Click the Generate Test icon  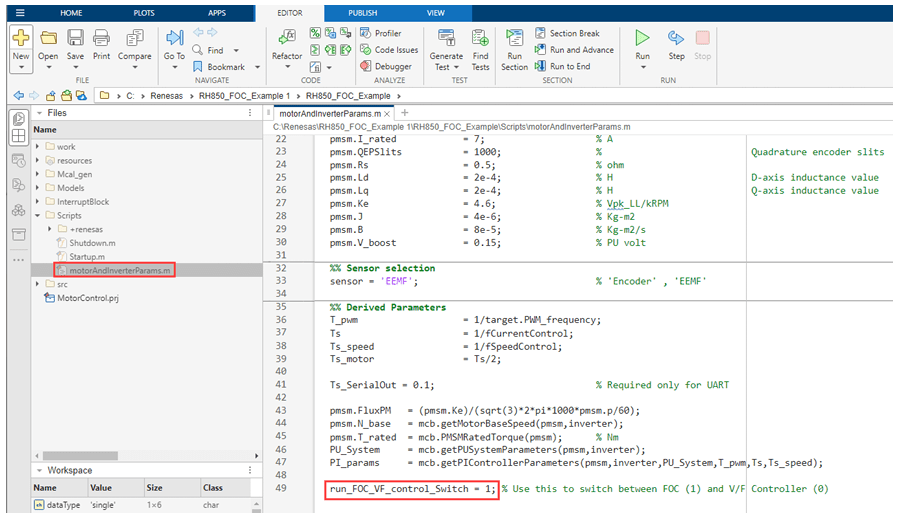click(446, 38)
